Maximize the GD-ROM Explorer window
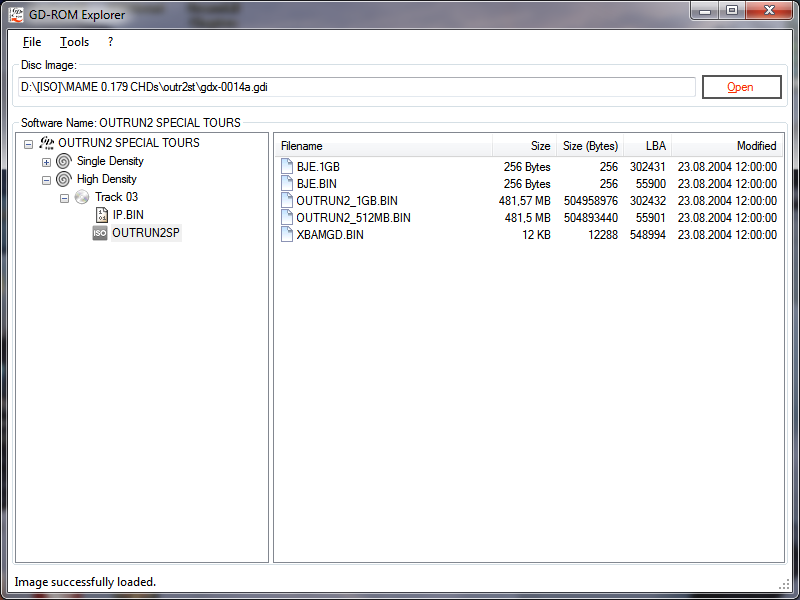This screenshot has height=600, width=800. [x=732, y=11]
